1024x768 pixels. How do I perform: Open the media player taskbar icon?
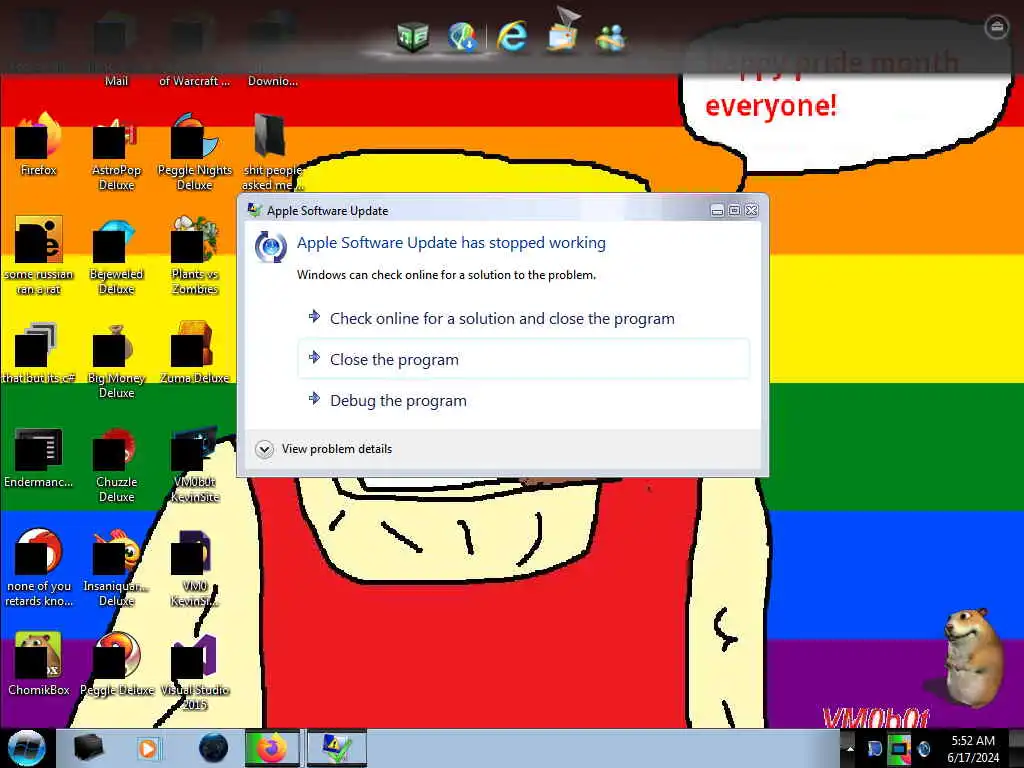[x=148, y=748]
